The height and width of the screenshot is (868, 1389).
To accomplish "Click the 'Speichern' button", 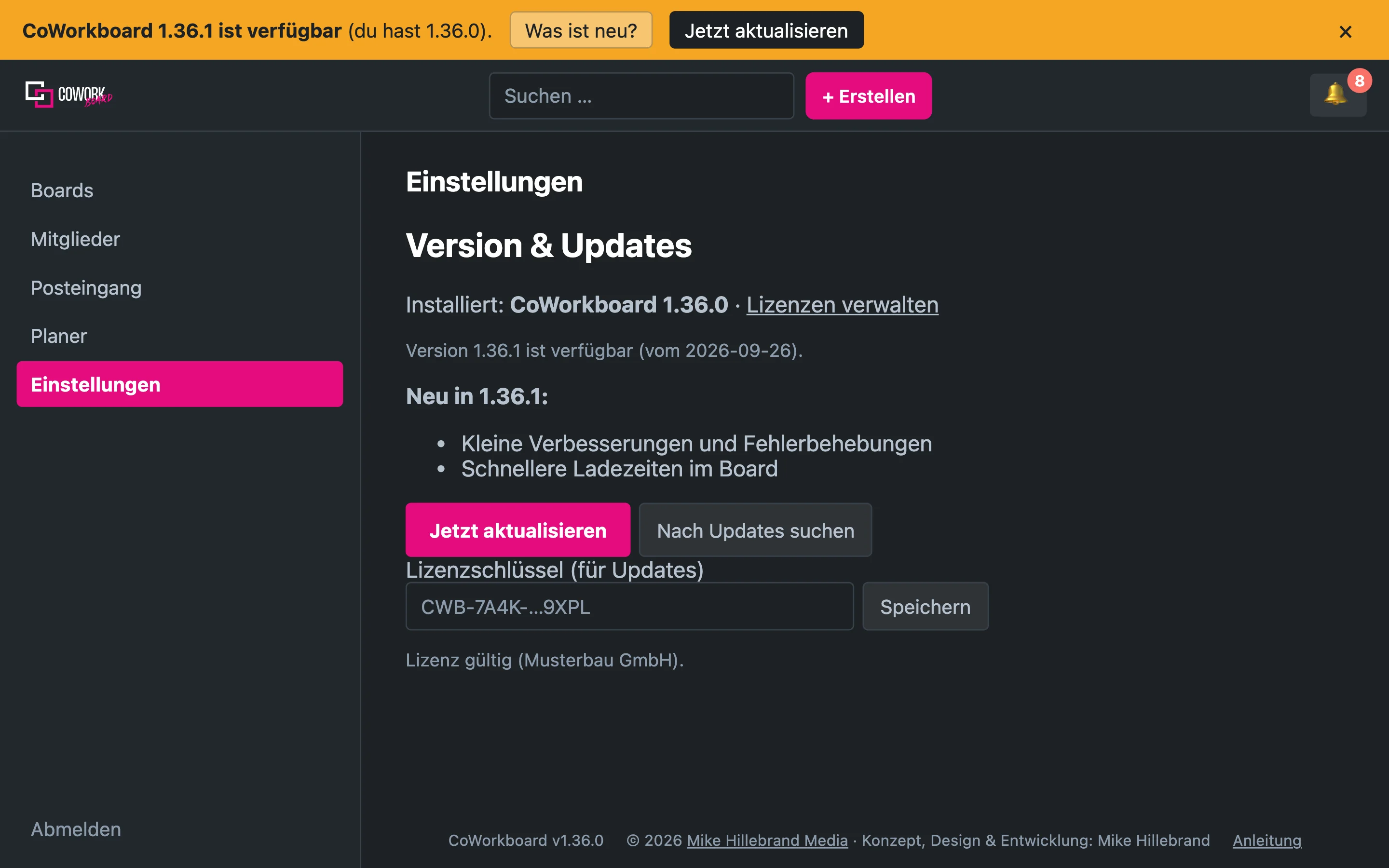I will point(925,607).
